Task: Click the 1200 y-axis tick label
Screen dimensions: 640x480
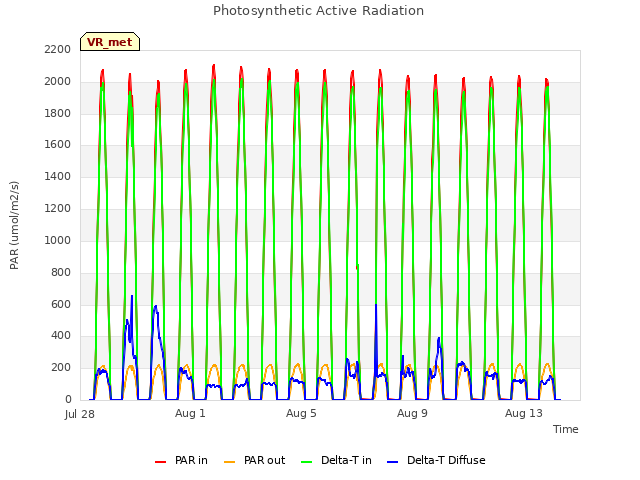Action: (58, 209)
